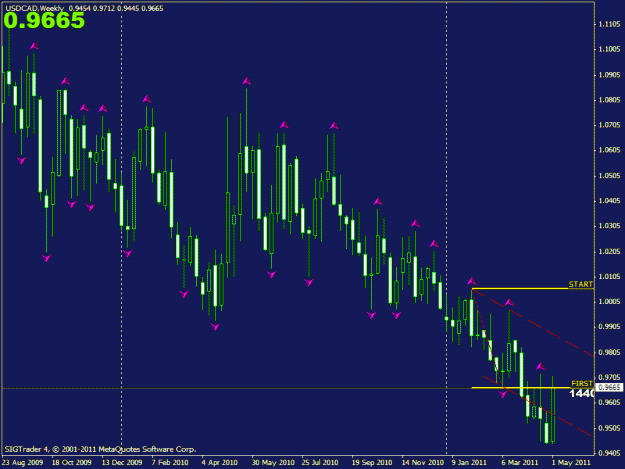The width and height of the screenshot is (625, 469).
Task: Click the 1.0905 price axis label
Action: [x=609, y=75]
